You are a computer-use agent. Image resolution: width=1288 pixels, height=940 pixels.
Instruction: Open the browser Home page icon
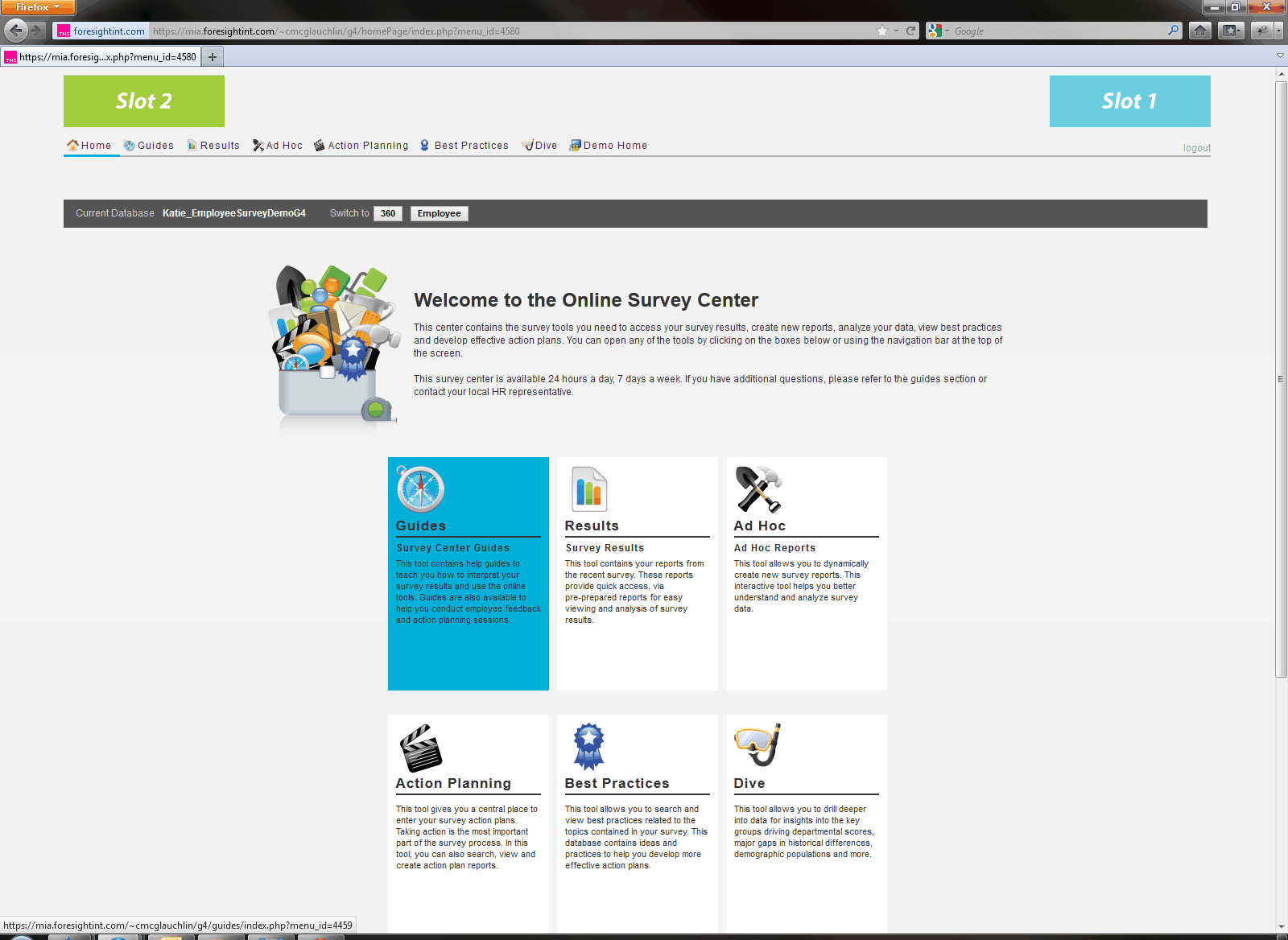(1200, 31)
